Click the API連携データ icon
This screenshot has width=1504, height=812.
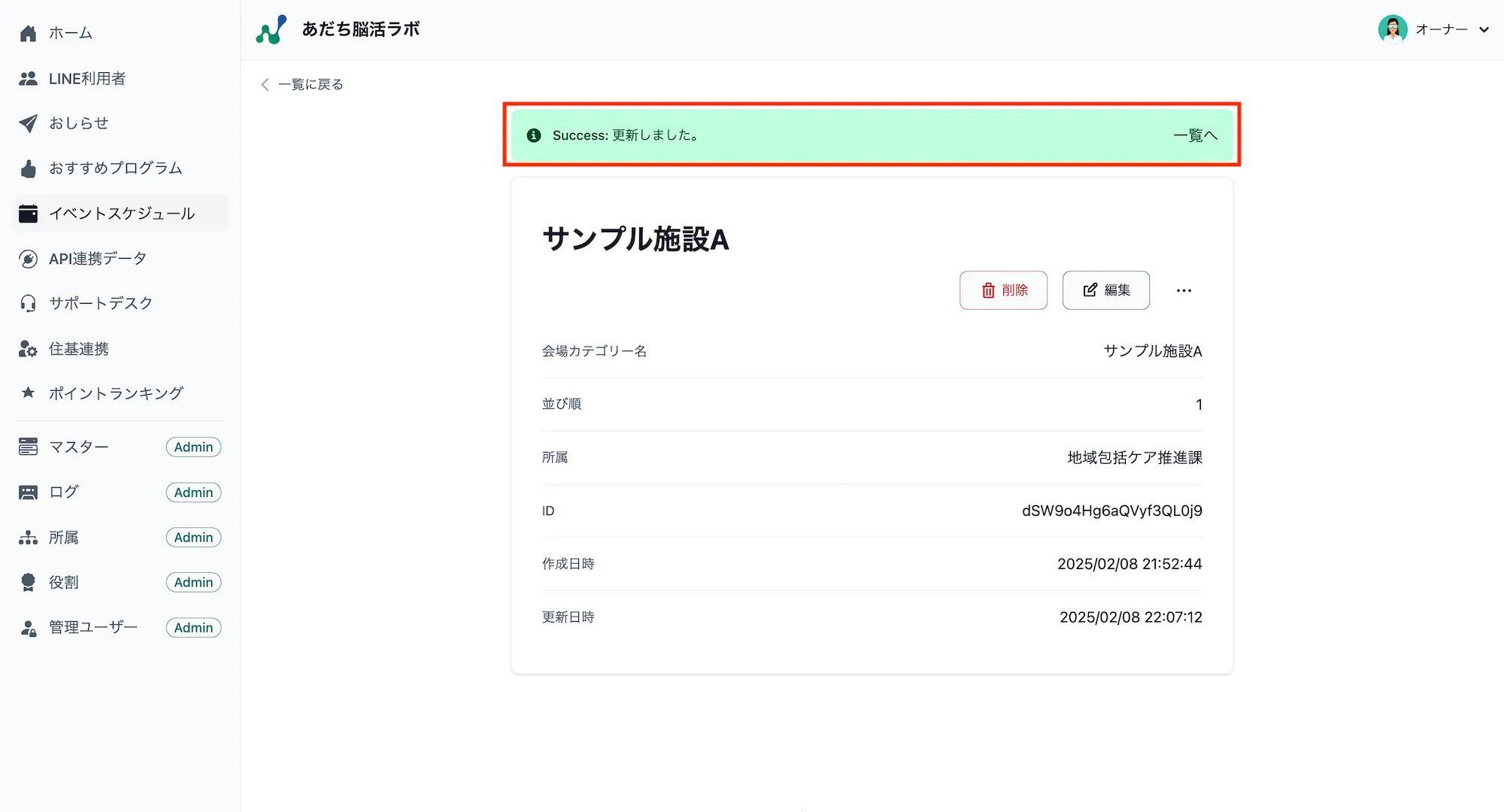tap(28, 258)
